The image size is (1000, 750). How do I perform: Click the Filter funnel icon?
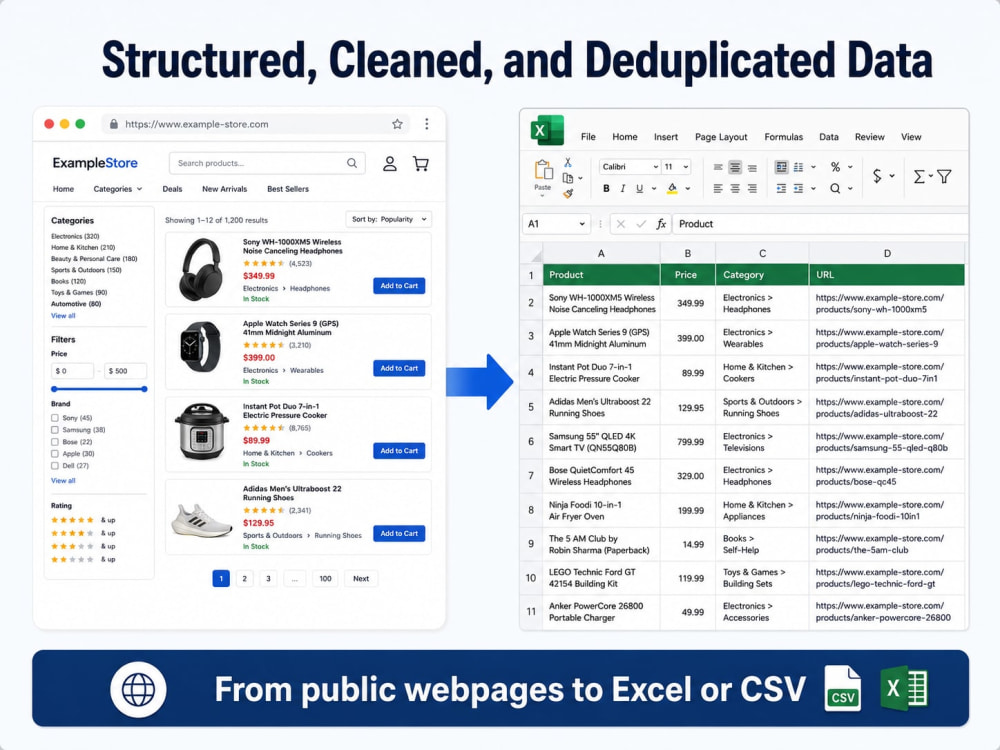coord(945,176)
